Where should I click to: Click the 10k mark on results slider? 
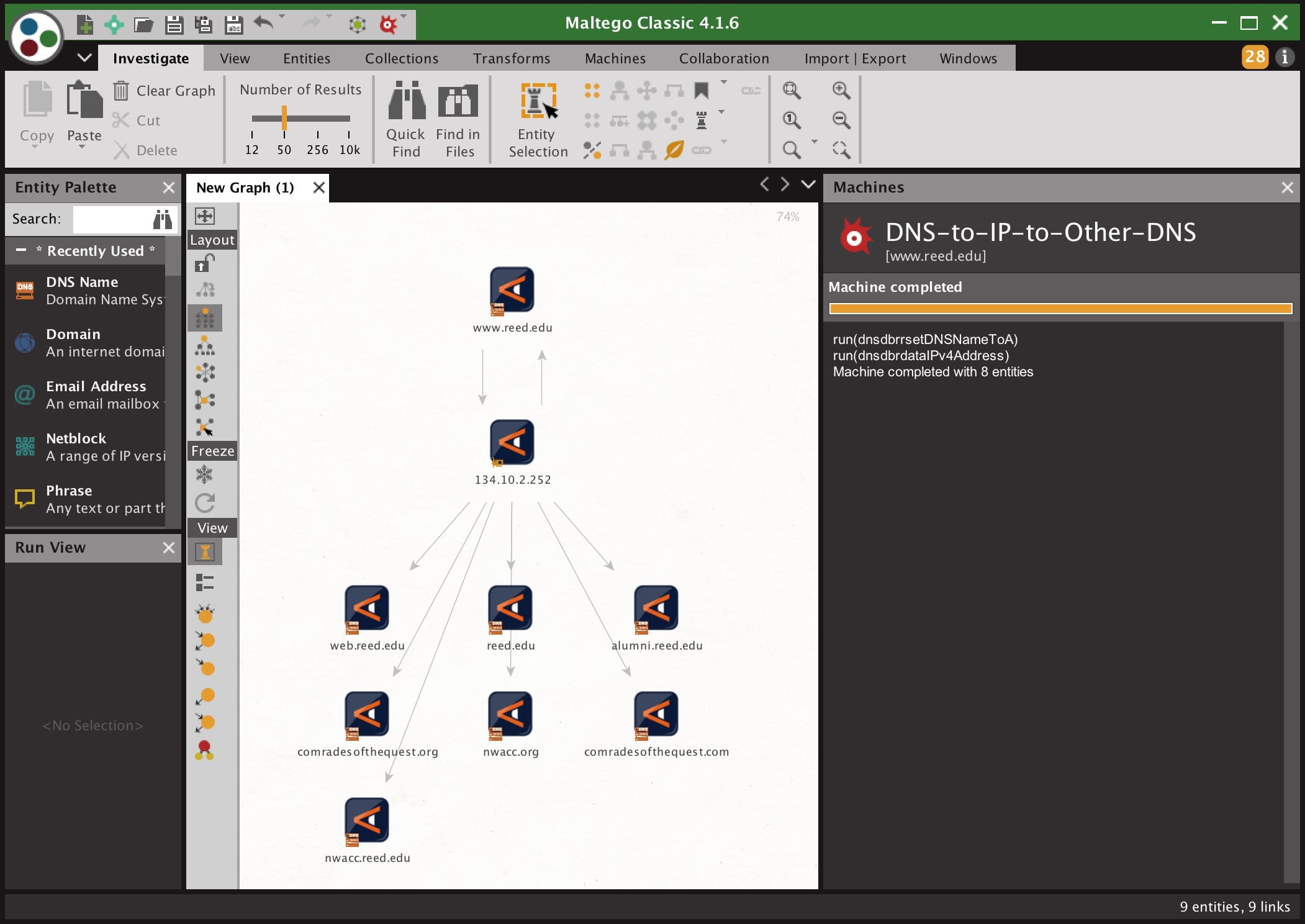[x=350, y=150]
